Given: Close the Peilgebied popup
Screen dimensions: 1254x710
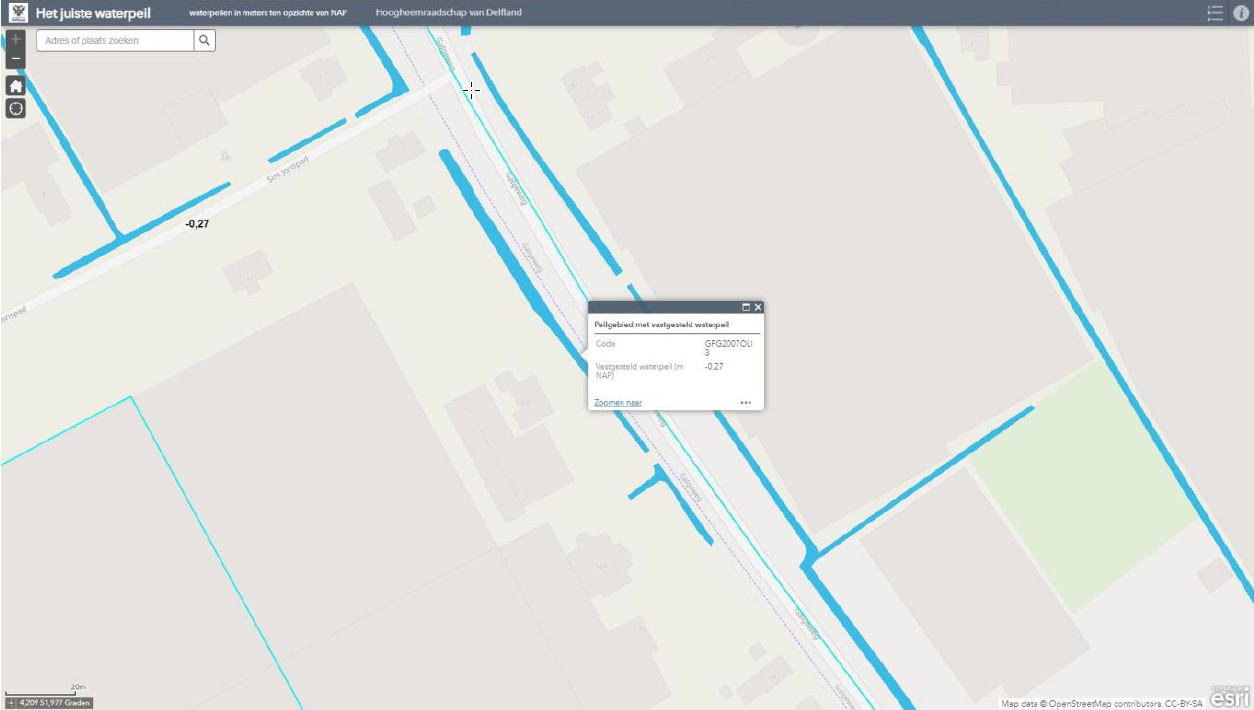Looking at the screenshot, I should click(758, 307).
